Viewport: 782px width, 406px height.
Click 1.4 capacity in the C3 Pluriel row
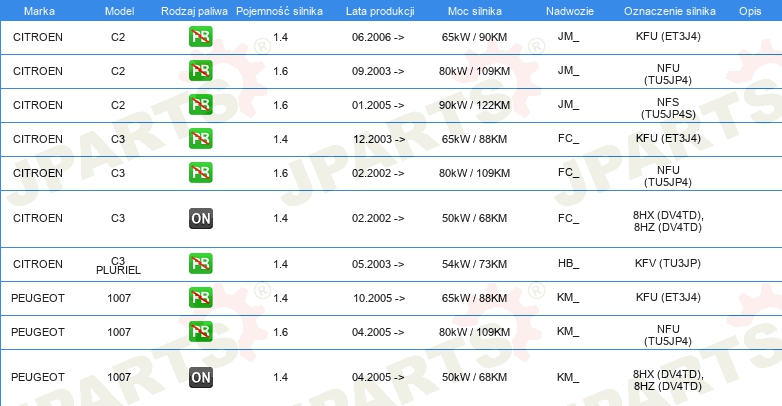coord(280,264)
